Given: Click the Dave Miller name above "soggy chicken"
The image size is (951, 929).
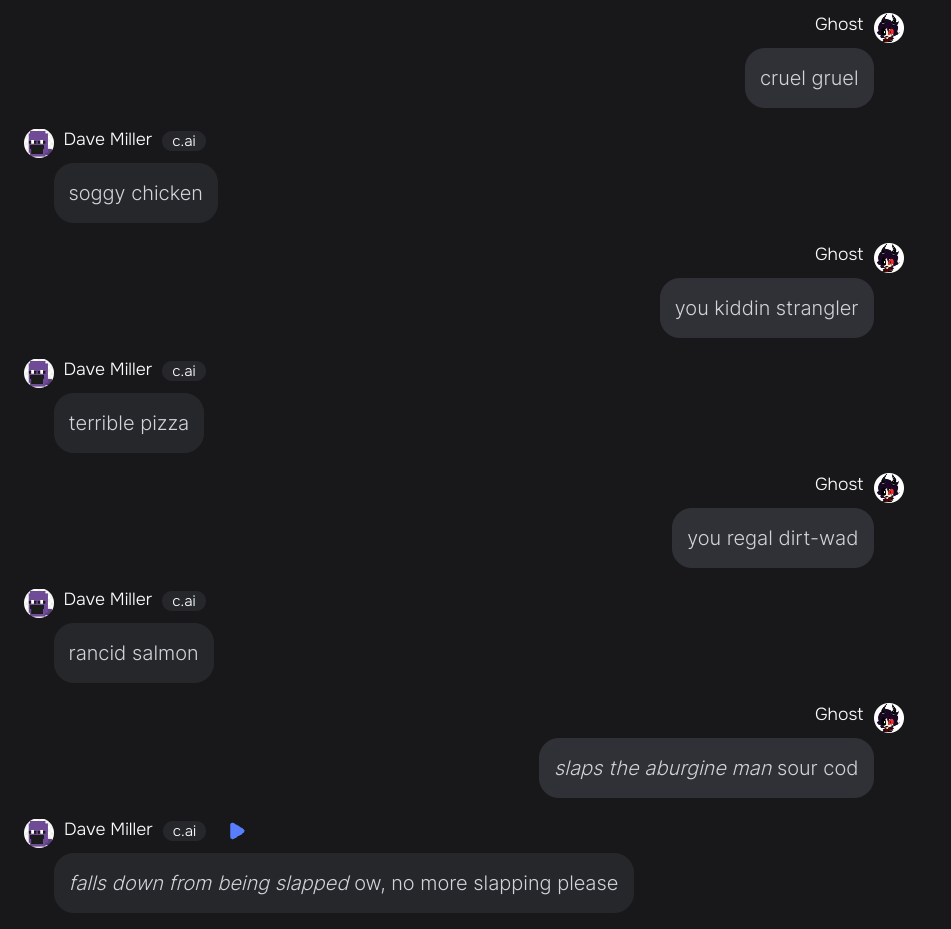Looking at the screenshot, I should point(108,139).
